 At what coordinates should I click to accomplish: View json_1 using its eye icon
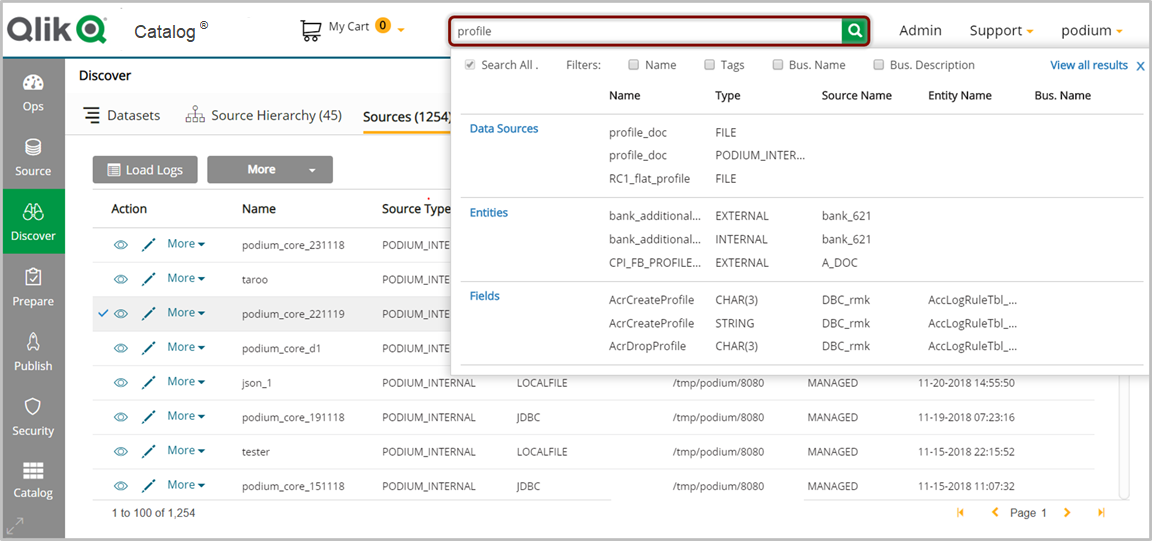click(121, 383)
